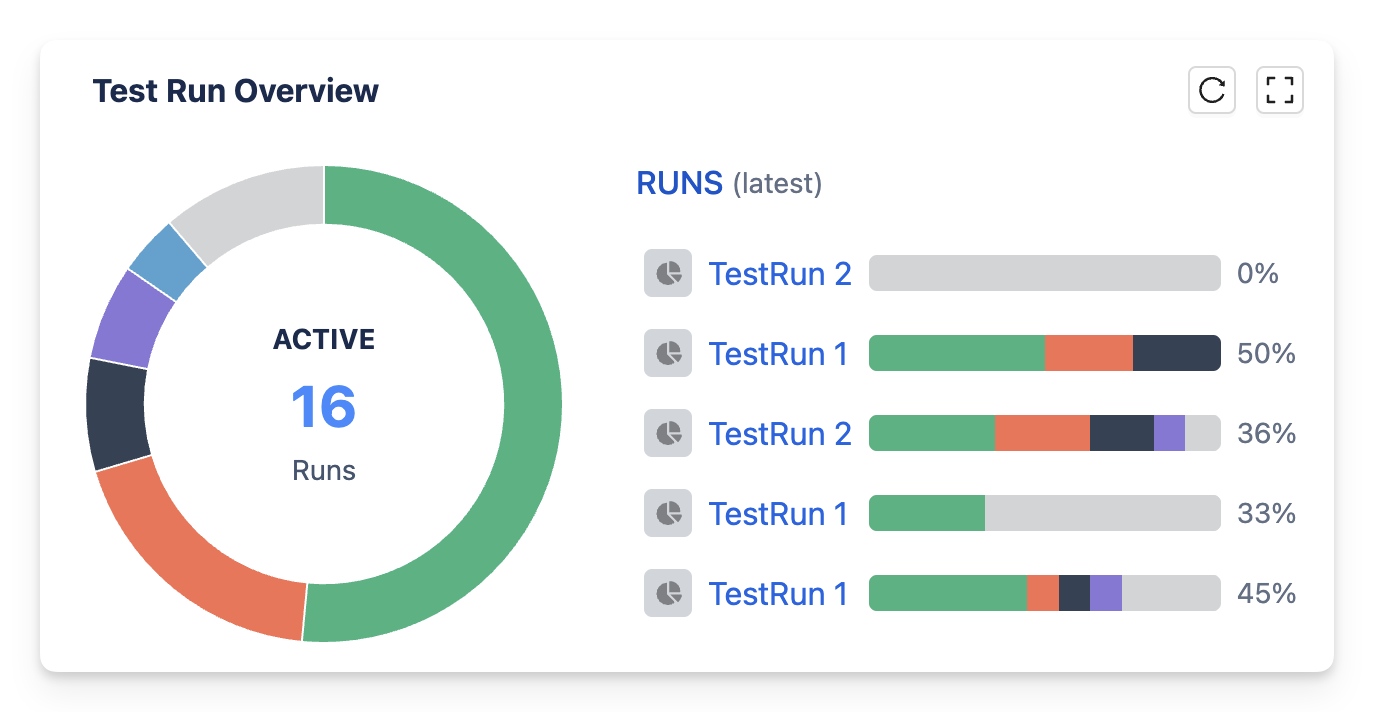The width and height of the screenshot is (1374, 712).
Task: Click pie chart icon beside 33% TestRun 1
Action: click(x=668, y=513)
